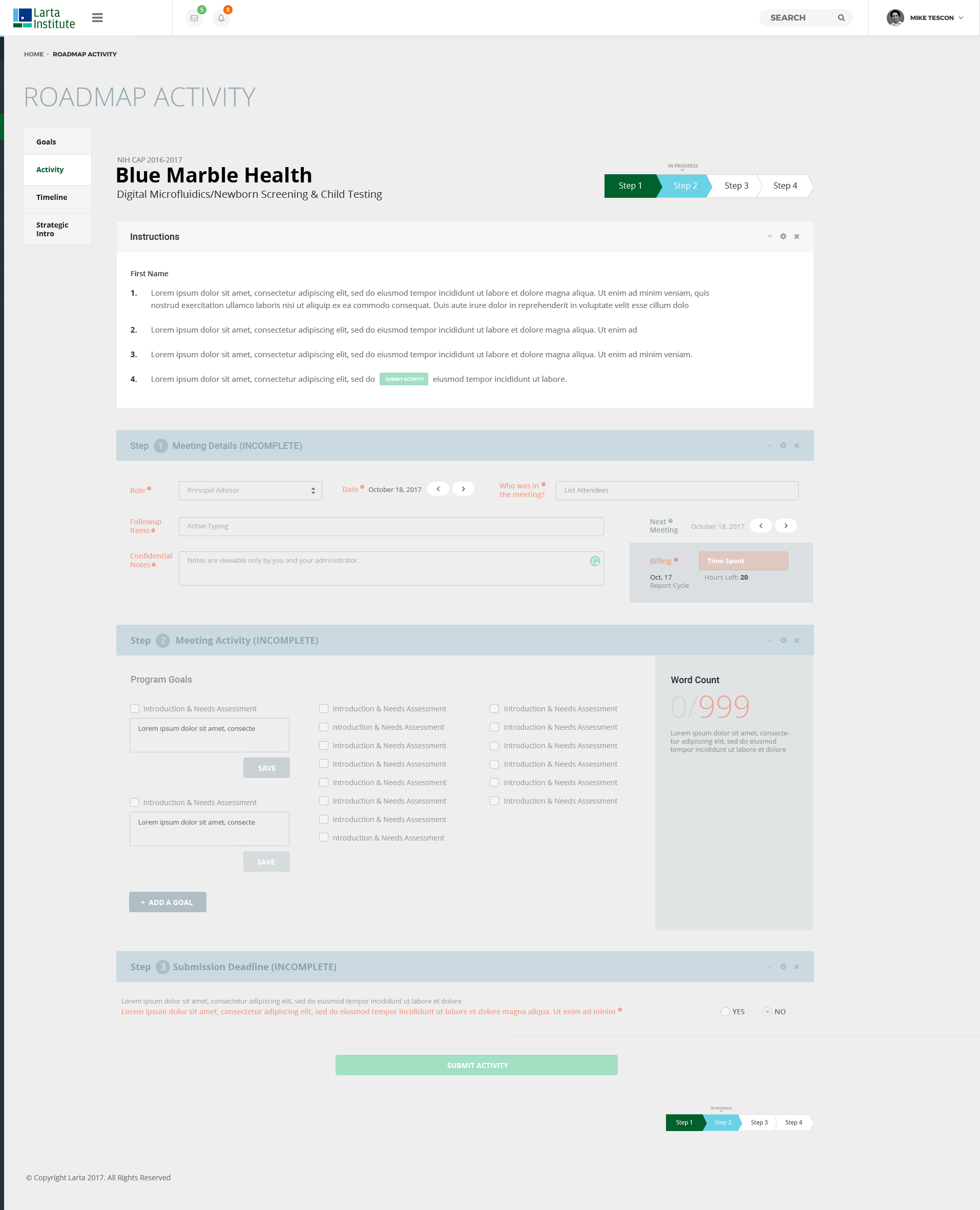Image resolution: width=980 pixels, height=1210 pixels.
Task: Click the large Submit Activity button
Action: click(x=476, y=1065)
